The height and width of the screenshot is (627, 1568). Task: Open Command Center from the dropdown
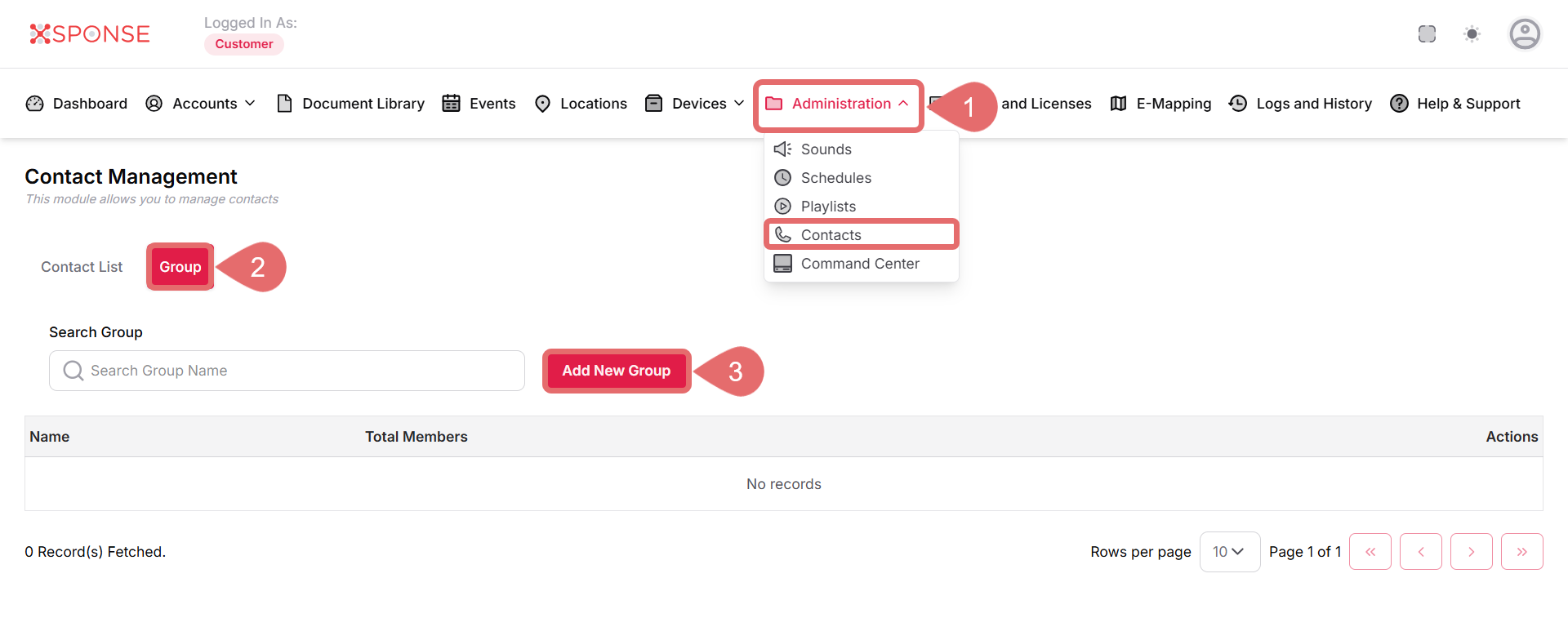pyautogui.click(x=859, y=264)
